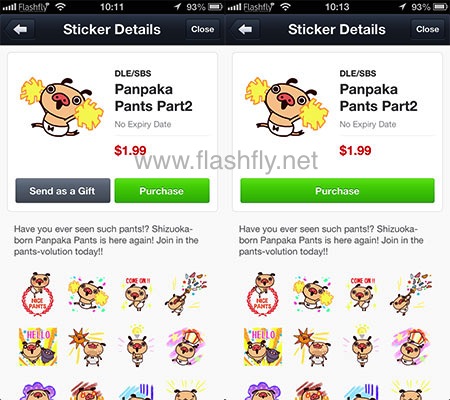Select the NICE PANTS sticker on right screen
Image resolution: width=450 pixels, height=400 pixels.
(262, 294)
